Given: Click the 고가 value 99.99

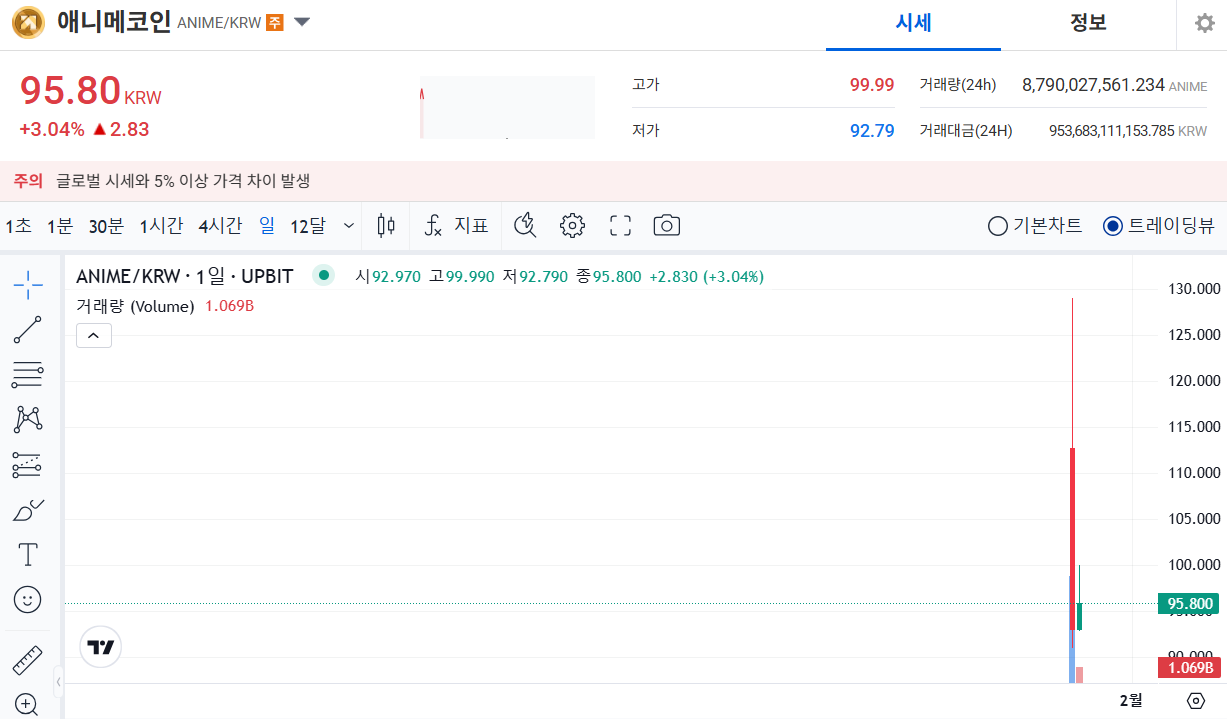Looking at the screenshot, I should pyautogui.click(x=872, y=85).
